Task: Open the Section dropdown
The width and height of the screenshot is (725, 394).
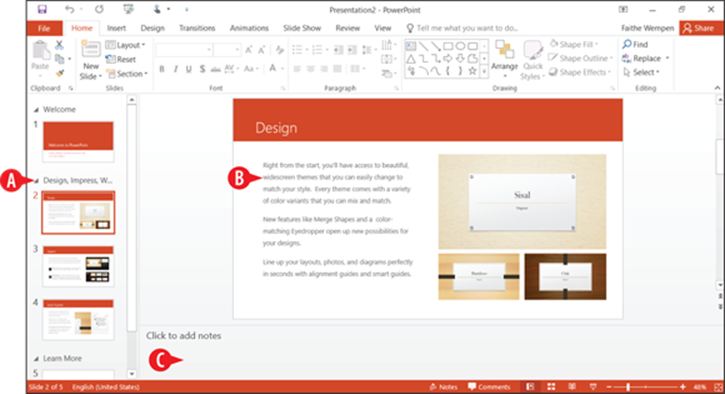Action: (x=127, y=74)
